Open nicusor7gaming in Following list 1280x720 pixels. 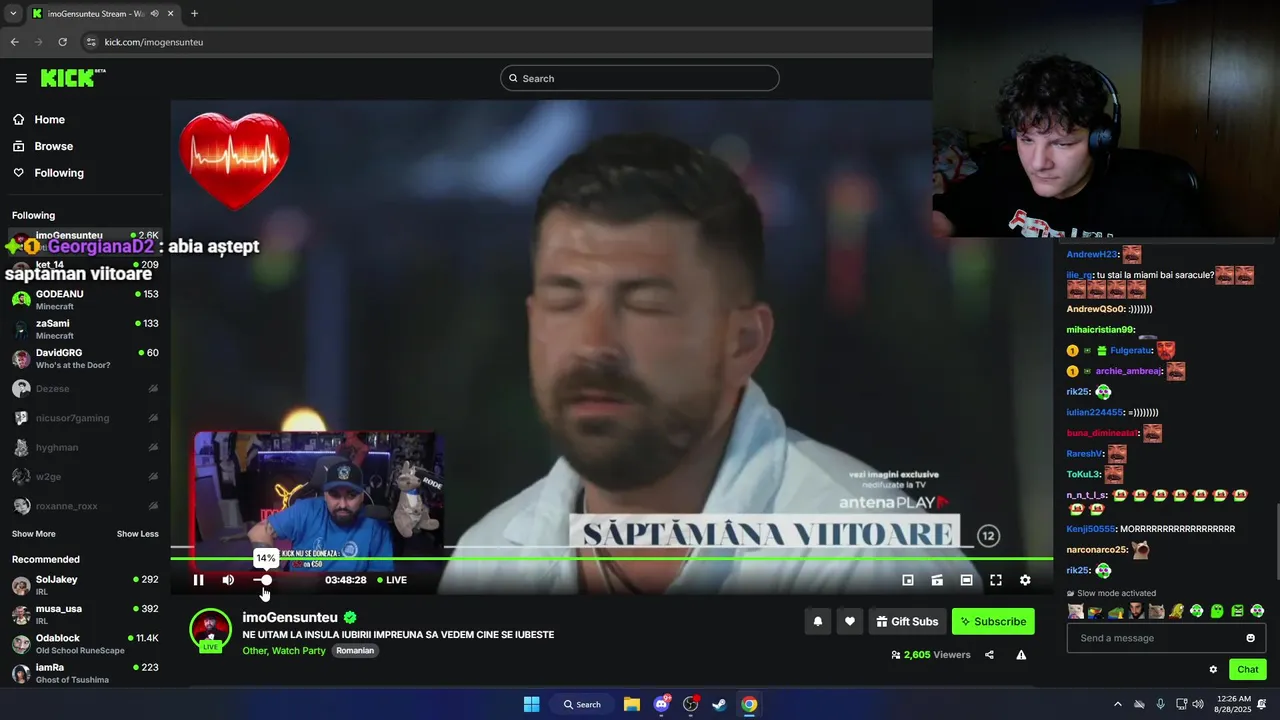(x=85, y=417)
